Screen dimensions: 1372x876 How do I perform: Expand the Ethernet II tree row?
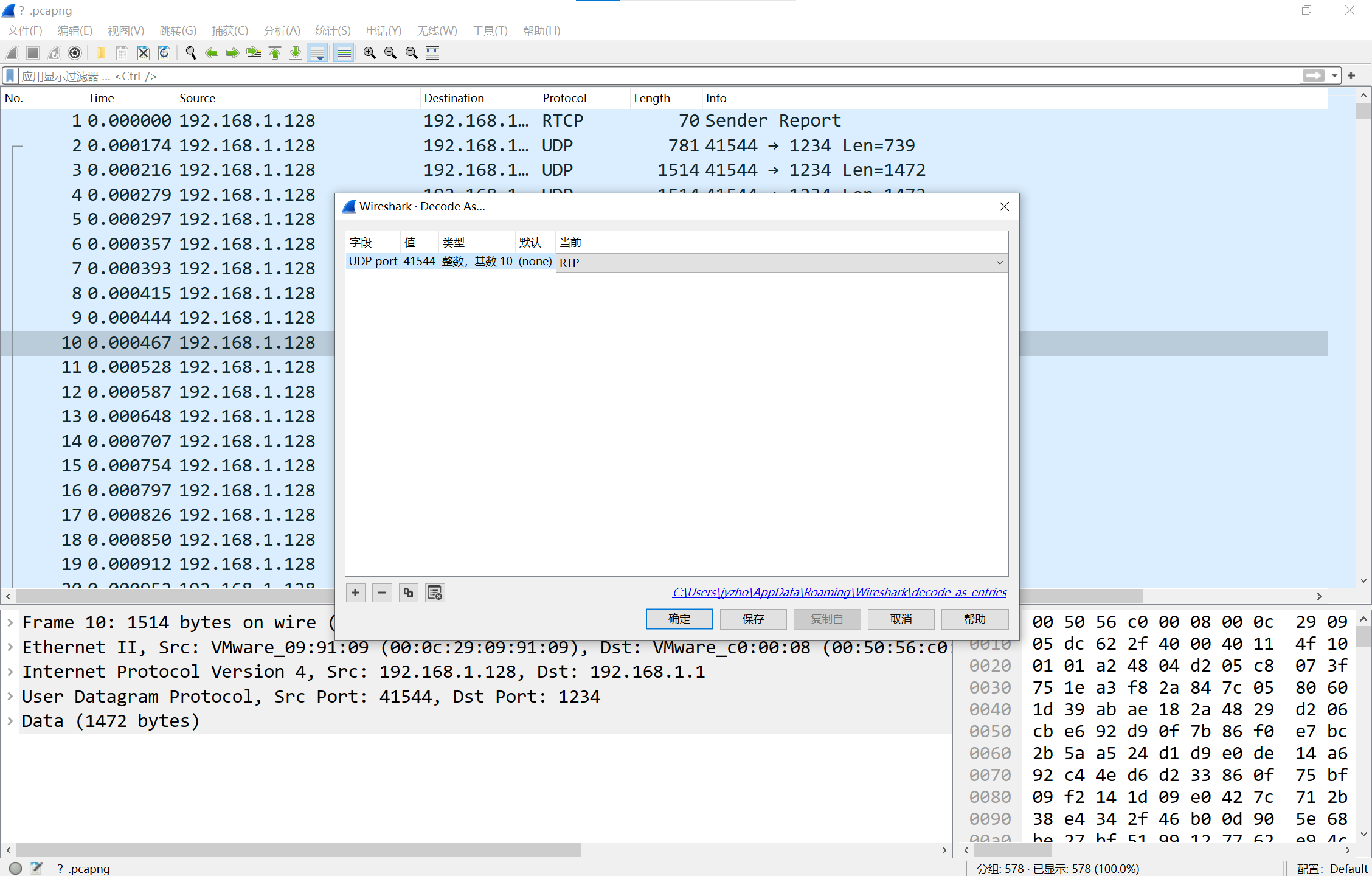10,647
